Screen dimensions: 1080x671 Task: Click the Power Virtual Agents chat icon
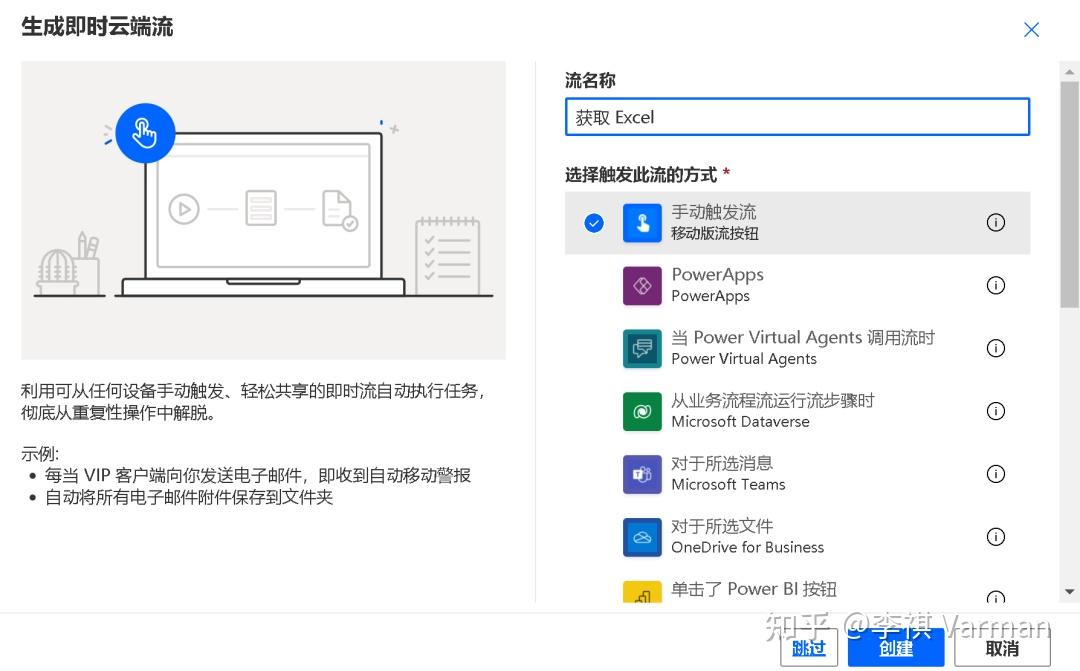(x=642, y=348)
